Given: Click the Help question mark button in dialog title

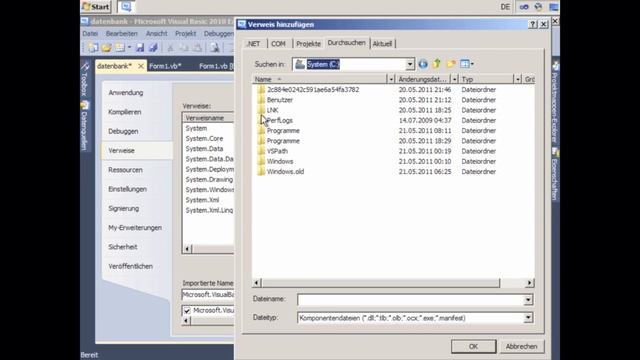Looking at the screenshot, I should 533,24.
